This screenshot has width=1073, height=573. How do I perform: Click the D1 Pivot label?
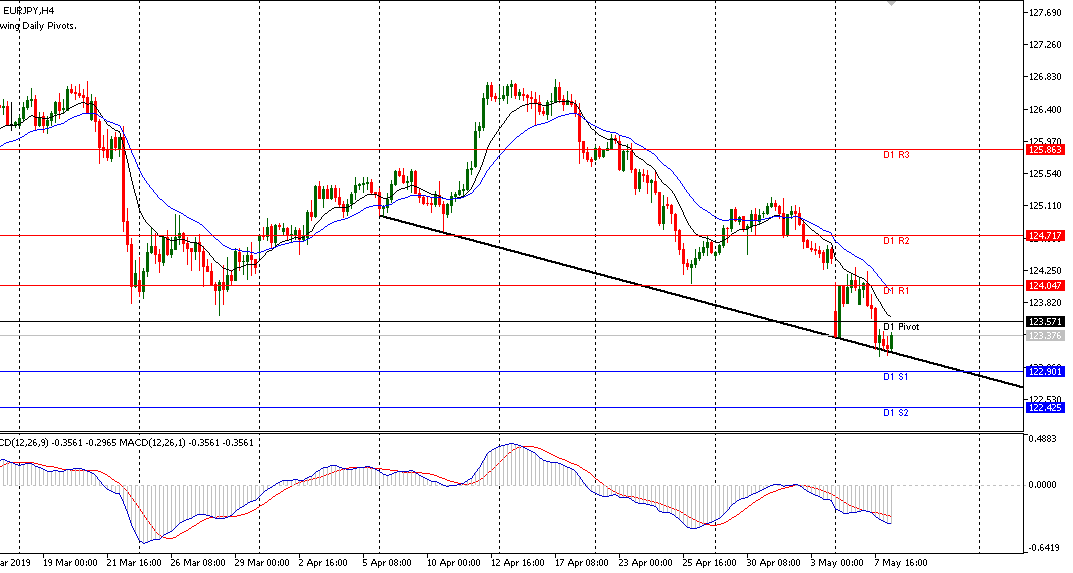(901, 327)
